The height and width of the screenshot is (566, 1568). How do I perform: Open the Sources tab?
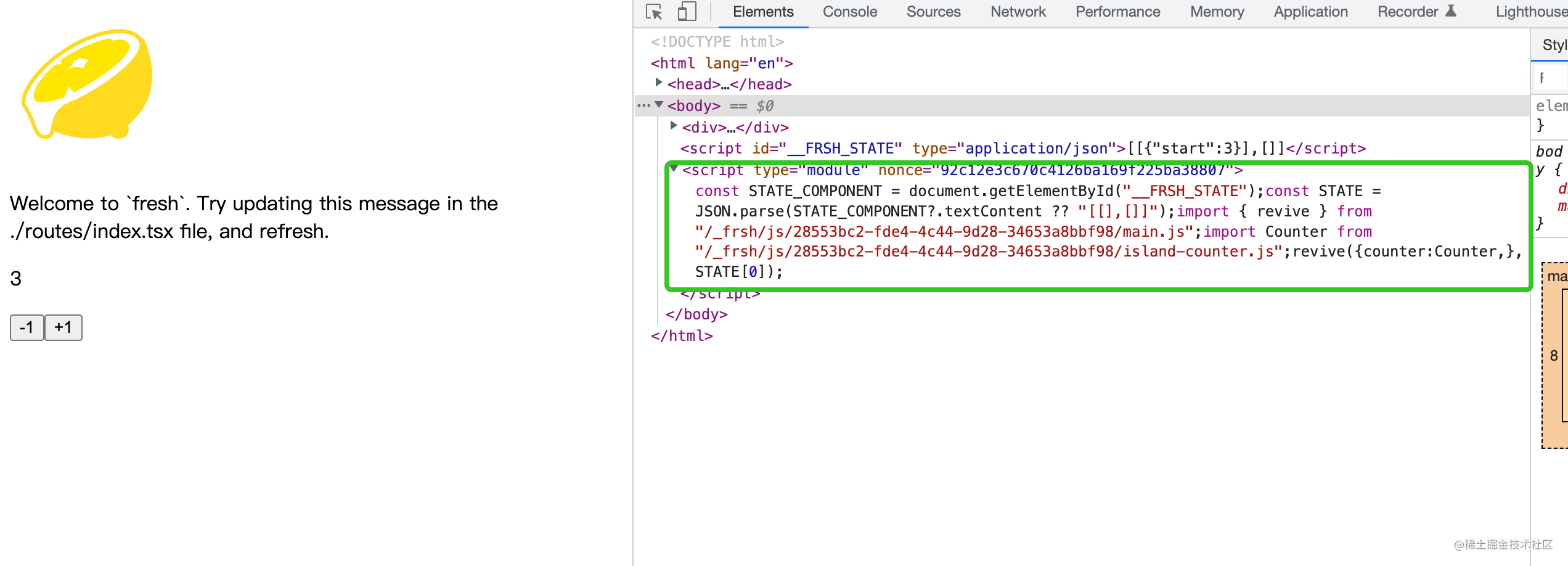click(933, 12)
